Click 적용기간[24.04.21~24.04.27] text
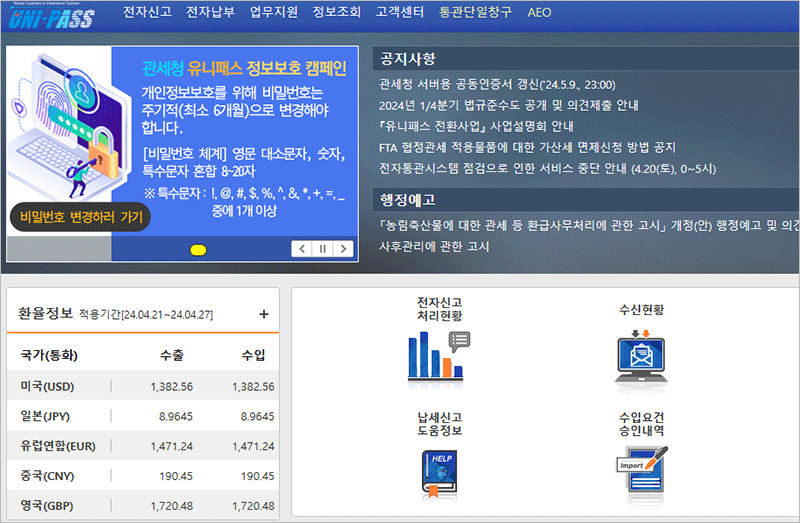Image resolution: width=800 pixels, height=523 pixels. 146,314
